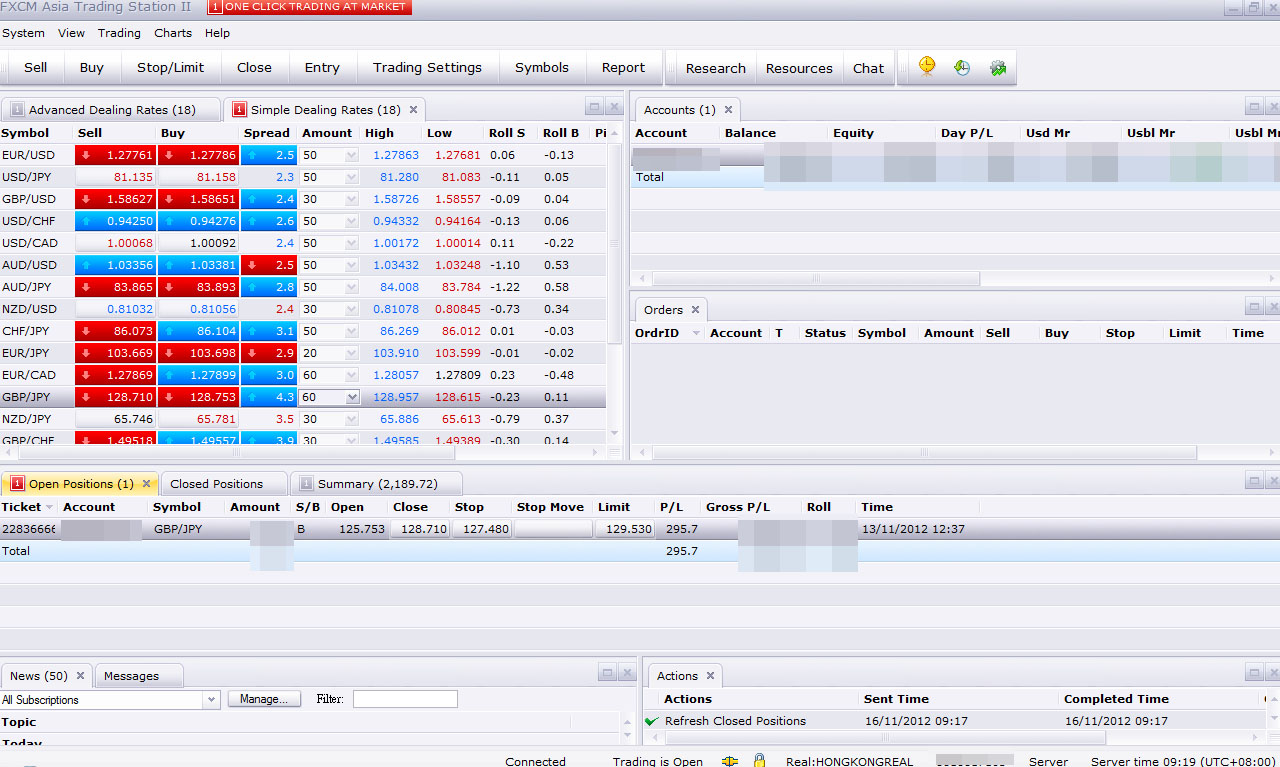Image resolution: width=1280 pixels, height=767 pixels.
Task: Open the Trading menu
Action: pyautogui.click(x=119, y=33)
